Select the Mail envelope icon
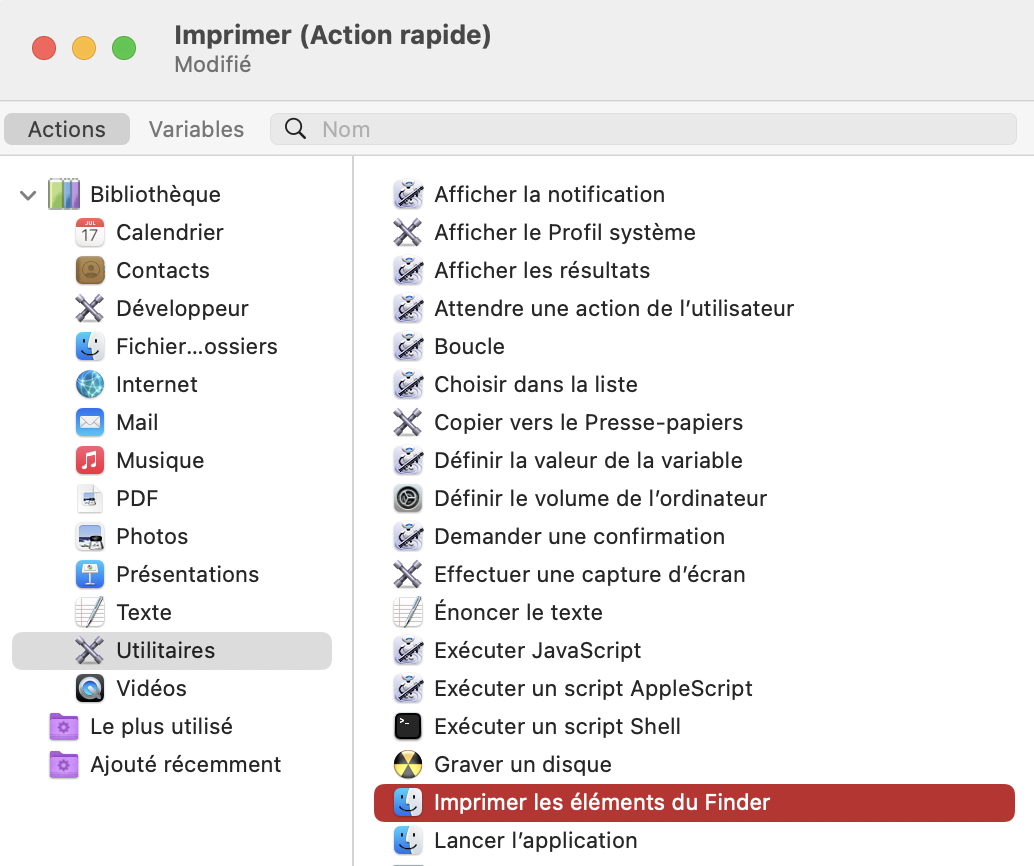 click(x=90, y=423)
